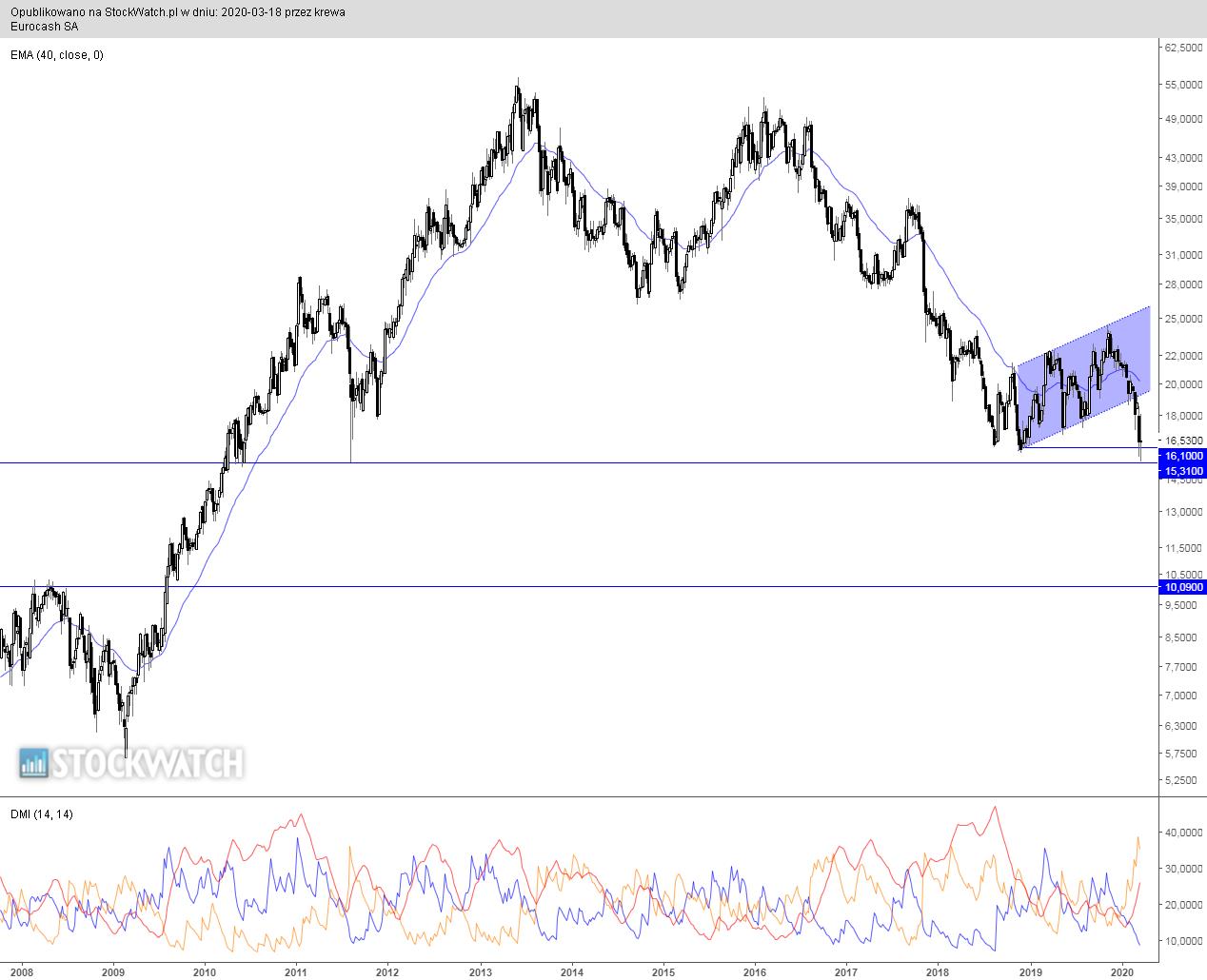This screenshot has width=1207, height=980.
Task: Click the StockWatch.pl publication header text
Action: click(178, 12)
